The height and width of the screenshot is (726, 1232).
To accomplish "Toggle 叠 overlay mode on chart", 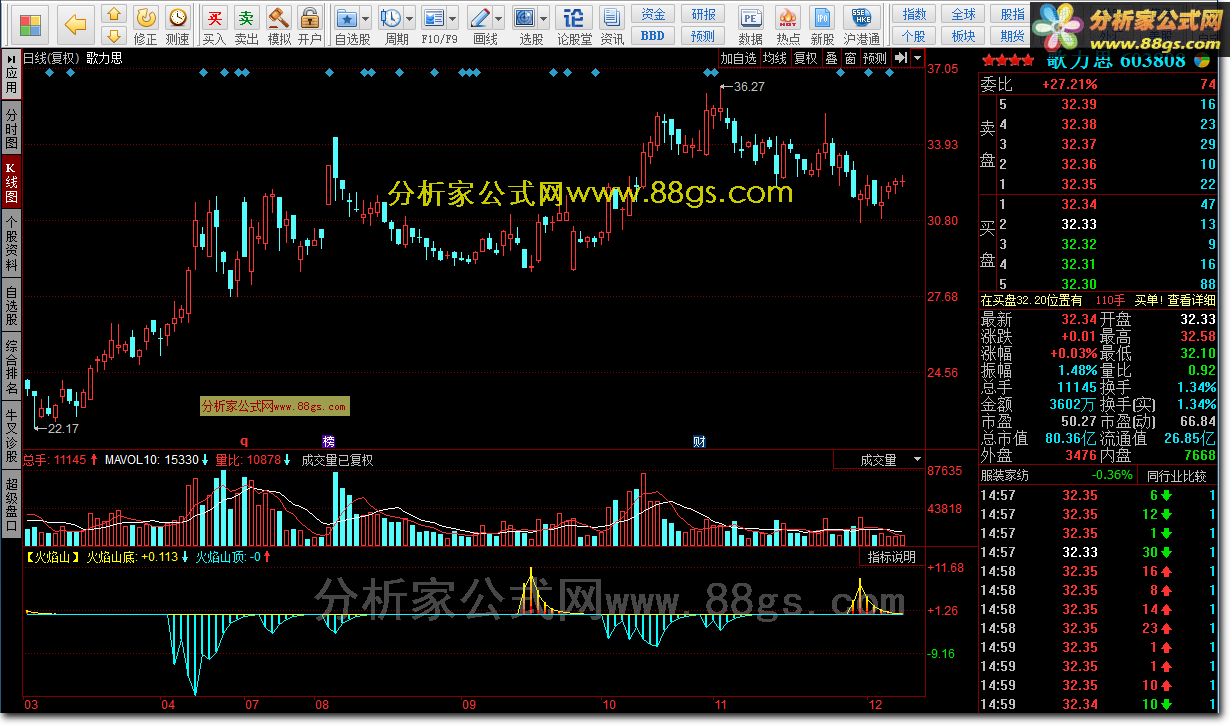I will tap(831, 58).
